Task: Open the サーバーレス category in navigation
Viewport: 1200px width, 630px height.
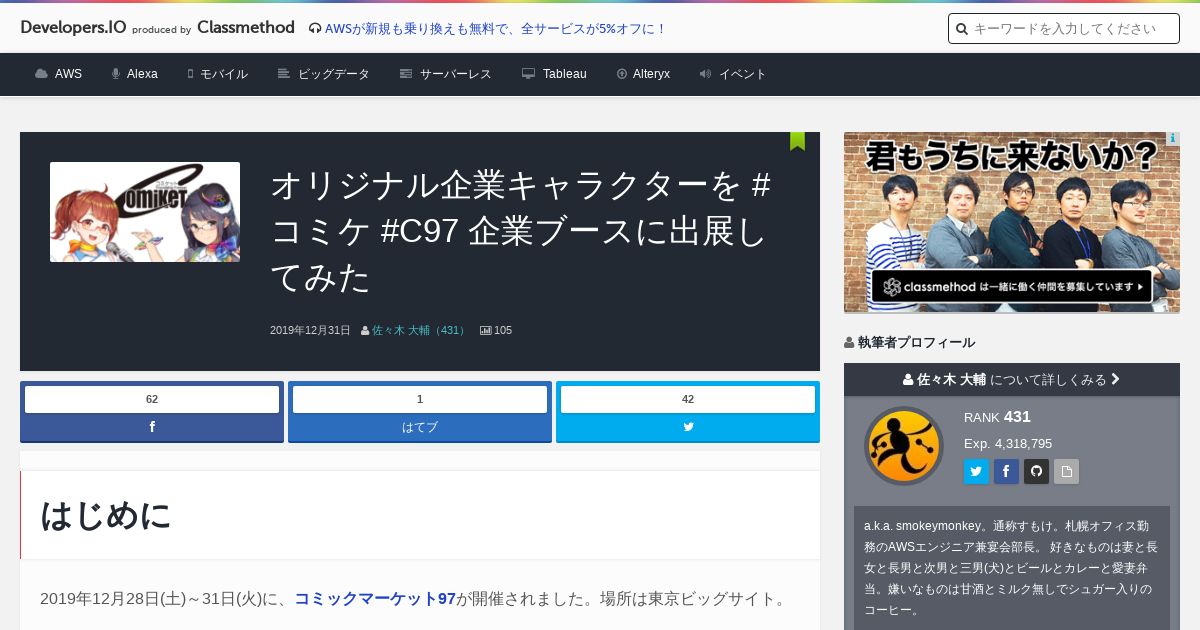Action: tap(456, 74)
